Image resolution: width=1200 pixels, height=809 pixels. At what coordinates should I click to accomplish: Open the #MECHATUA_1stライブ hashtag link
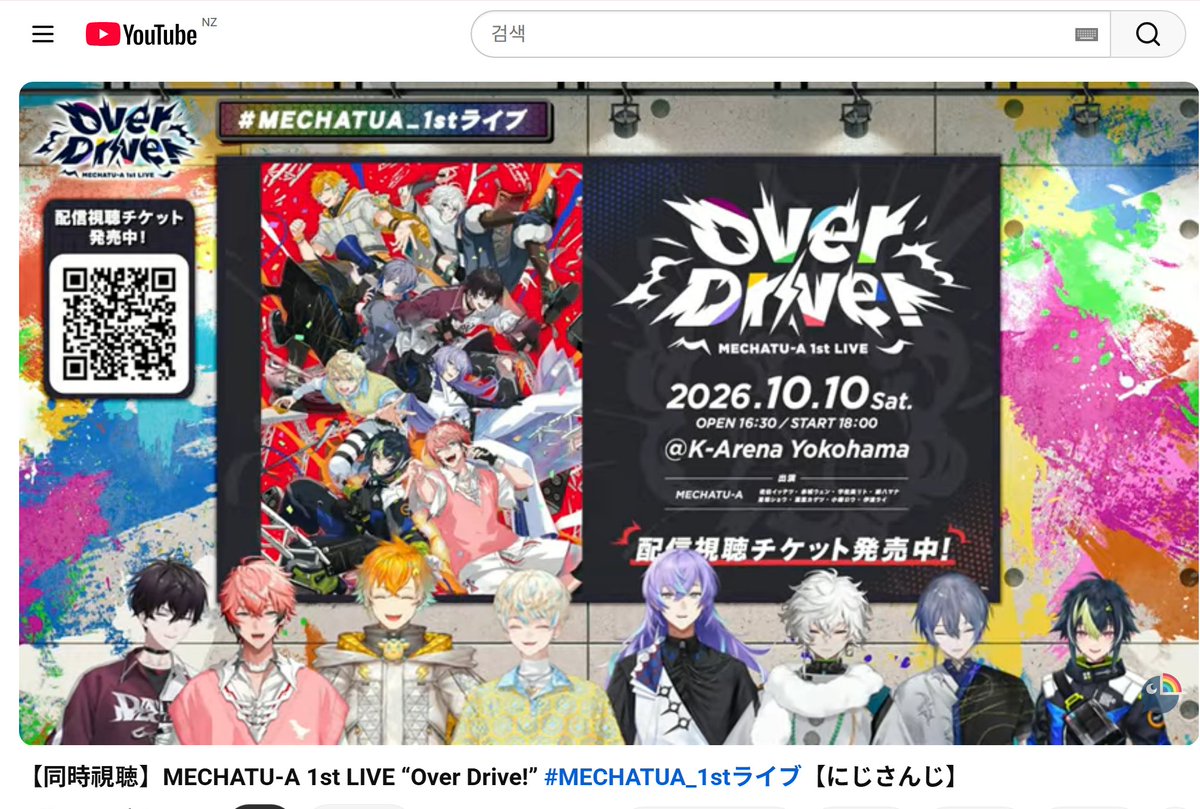pyautogui.click(x=672, y=776)
